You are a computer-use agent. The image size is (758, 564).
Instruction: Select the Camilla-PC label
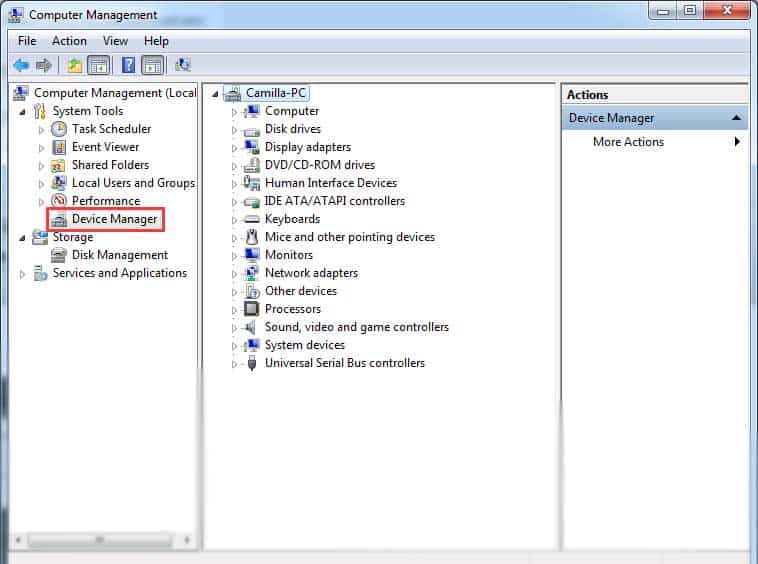coord(276,93)
